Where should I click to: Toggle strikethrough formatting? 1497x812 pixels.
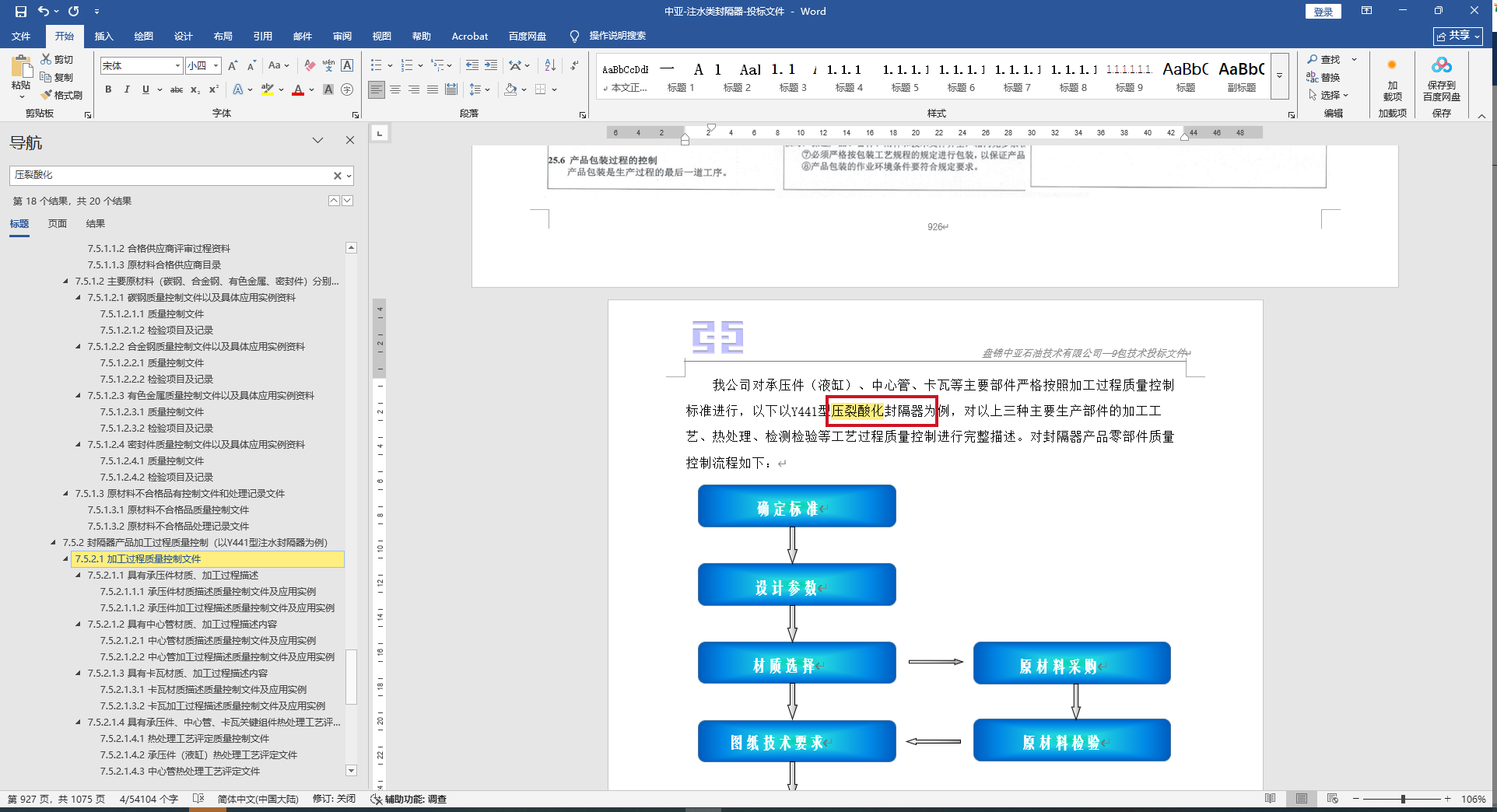177,89
